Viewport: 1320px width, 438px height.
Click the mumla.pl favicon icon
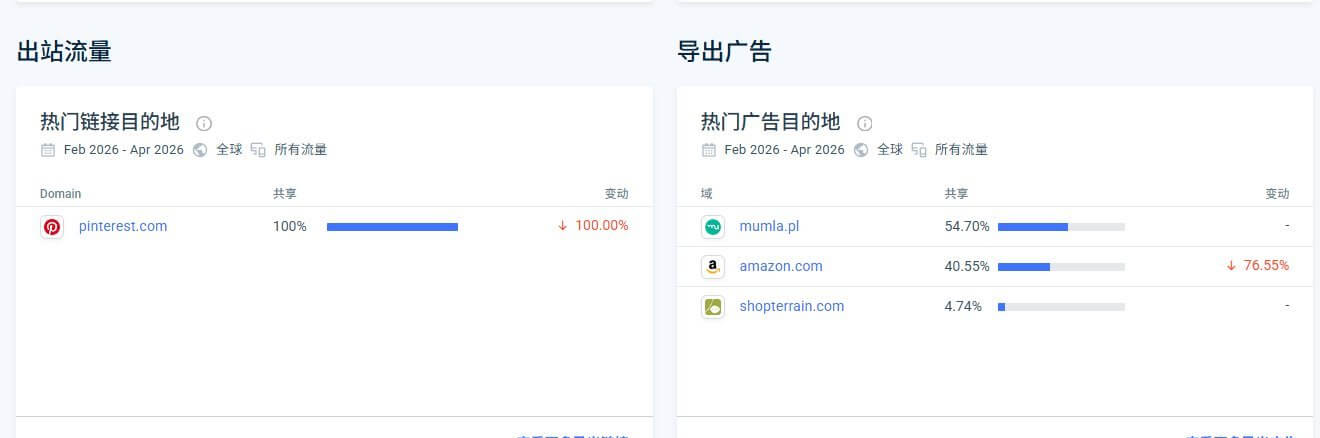(713, 227)
